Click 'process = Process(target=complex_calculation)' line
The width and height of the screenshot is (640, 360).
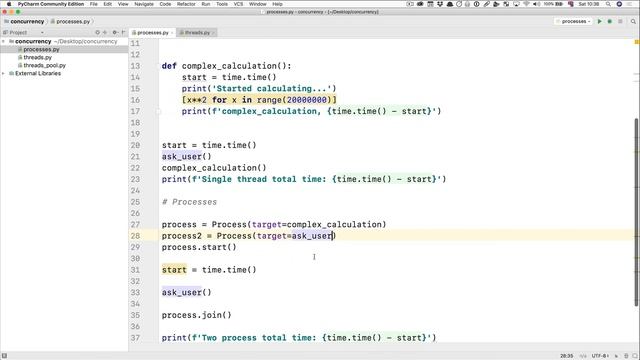[x=274, y=224]
